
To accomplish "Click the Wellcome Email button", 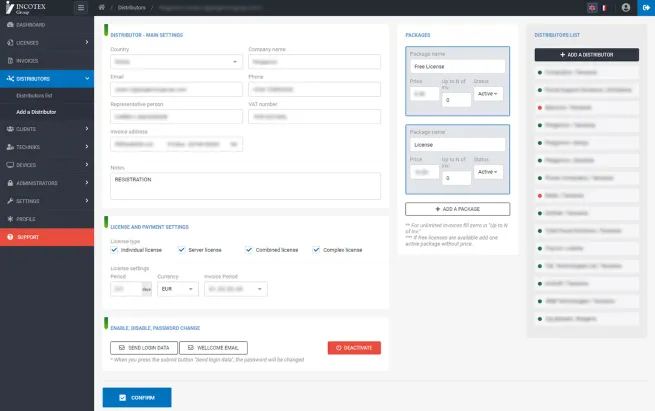I will click(x=213, y=348).
